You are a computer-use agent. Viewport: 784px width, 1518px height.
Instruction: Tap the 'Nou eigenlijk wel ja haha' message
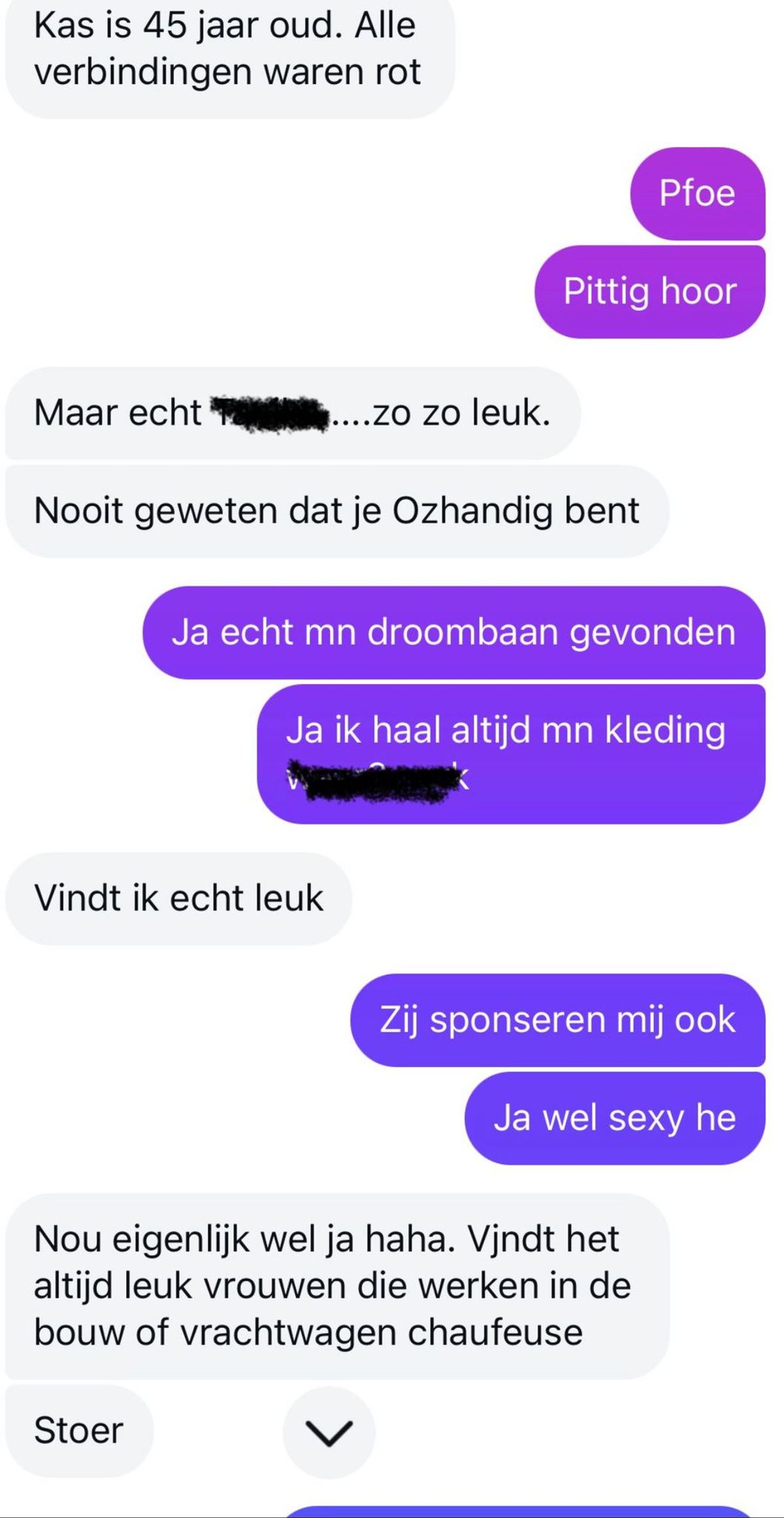[x=337, y=1286]
